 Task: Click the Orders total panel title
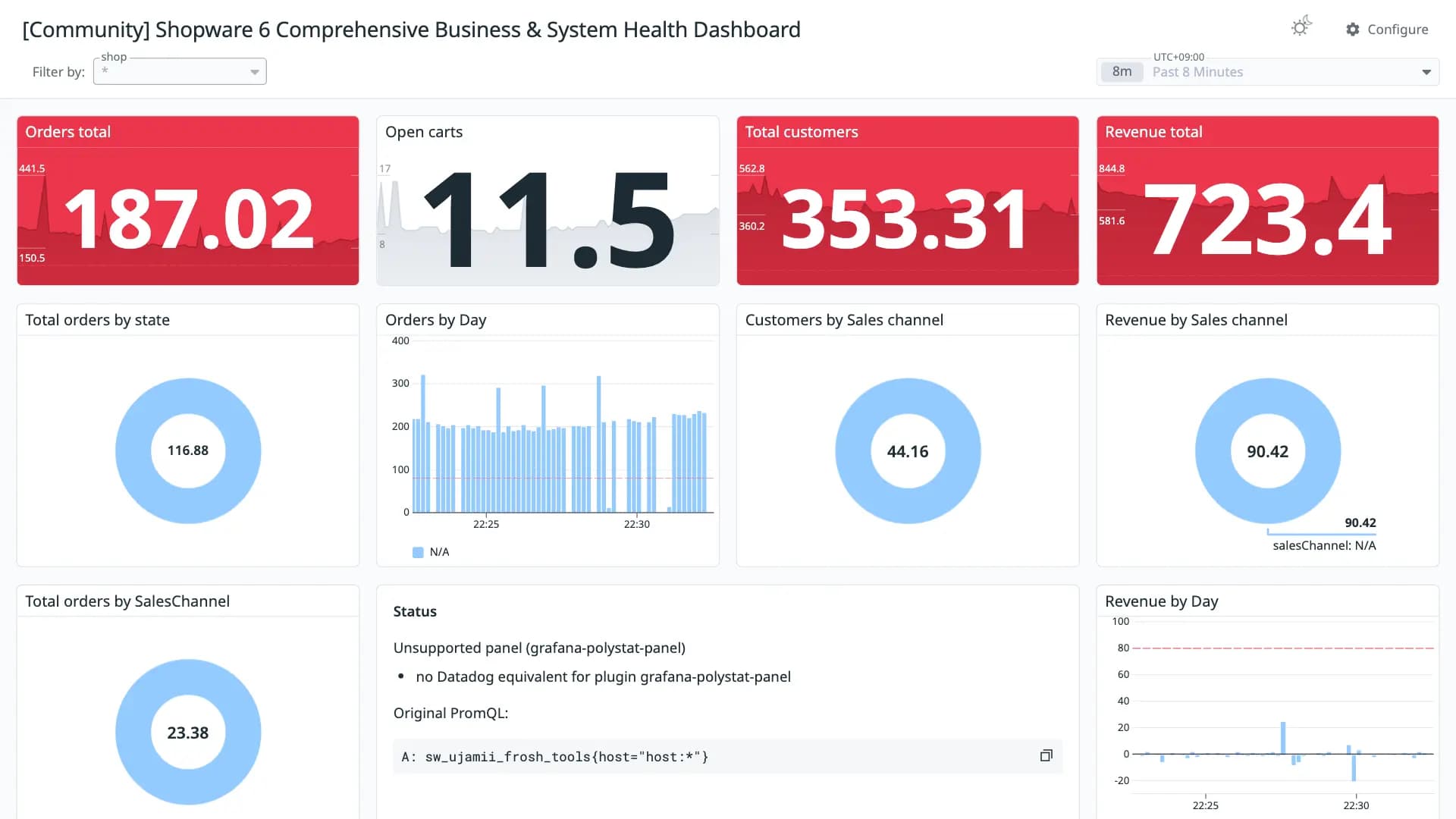point(68,132)
